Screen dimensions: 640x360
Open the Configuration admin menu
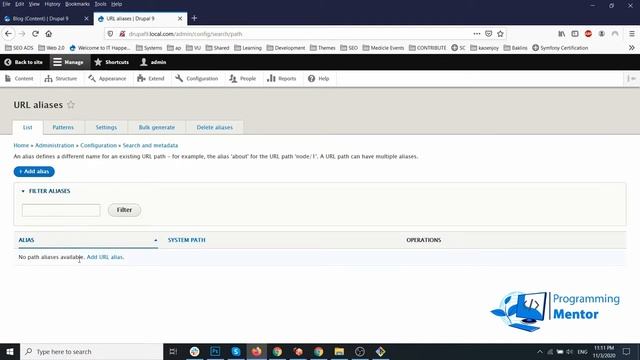tap(197, 78)
